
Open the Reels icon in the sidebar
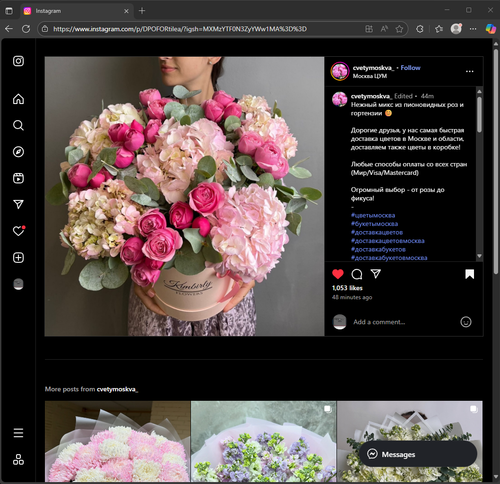coord(18,178)
